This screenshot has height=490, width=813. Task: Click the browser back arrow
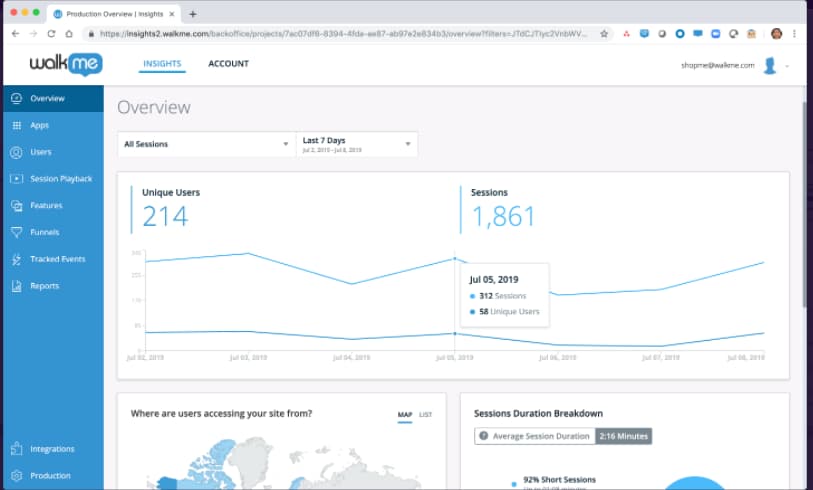point(16,34)
